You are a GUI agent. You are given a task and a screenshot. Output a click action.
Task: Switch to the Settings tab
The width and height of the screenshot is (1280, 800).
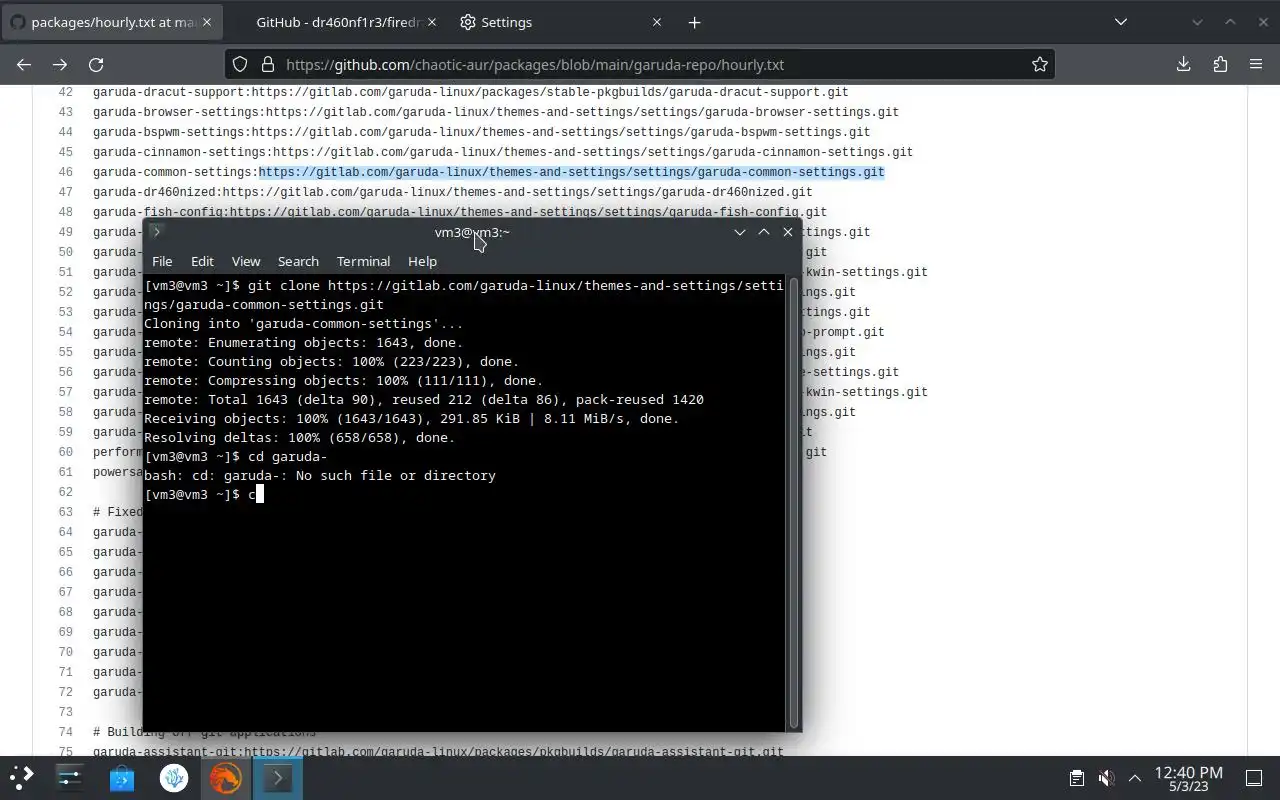(x=560, y=22)
